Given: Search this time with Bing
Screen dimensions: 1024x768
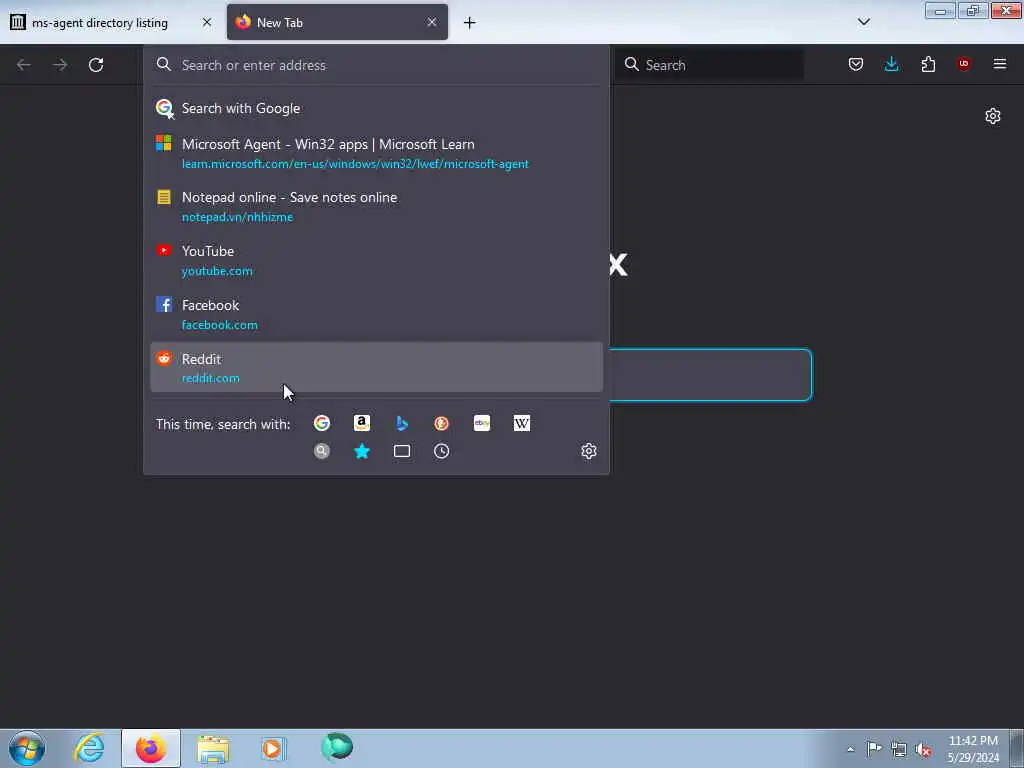Looking at the screenshot, I should click(x=402, y=423).
